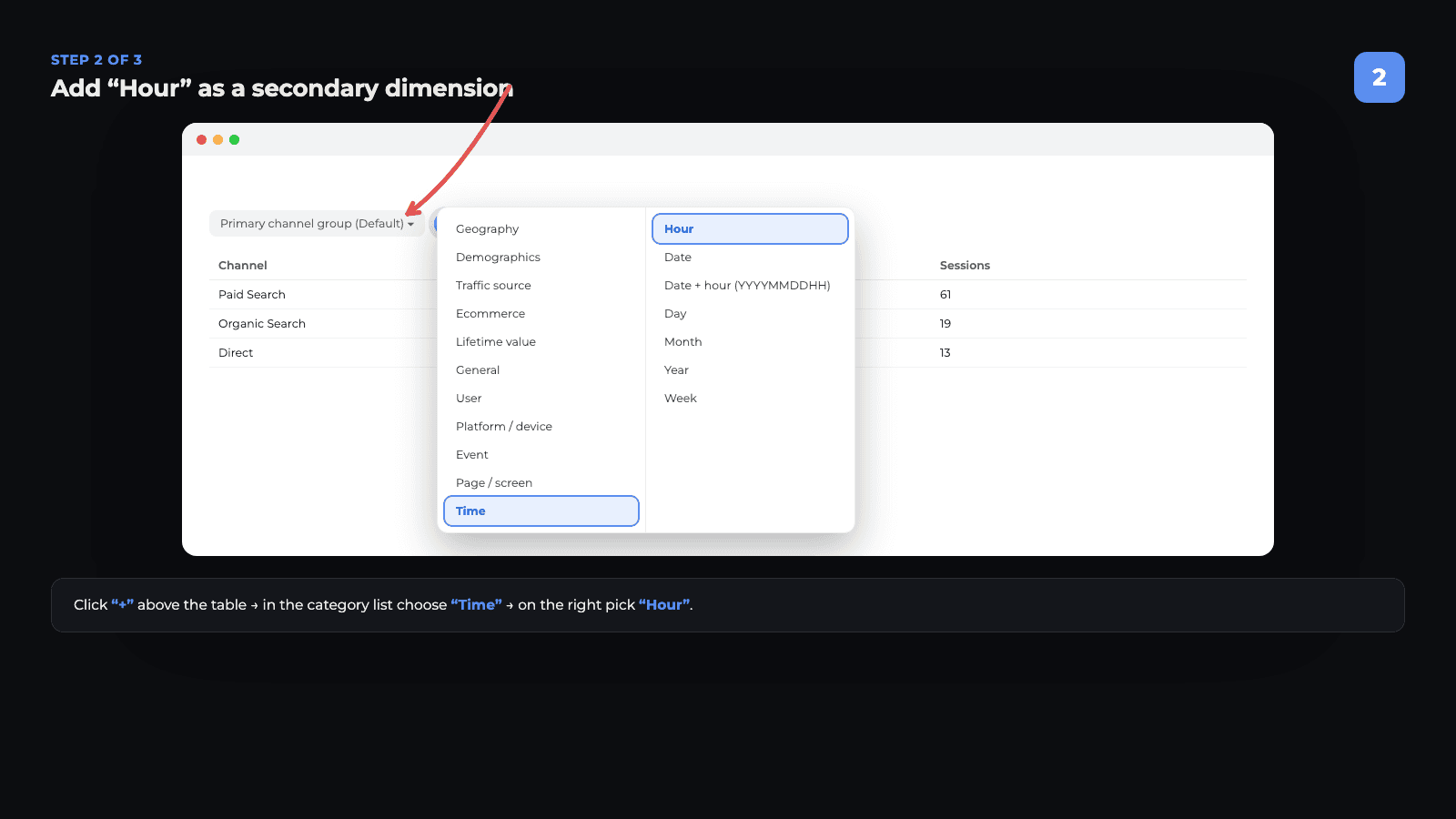Pick the Hour dimension option
Screen dimensions: 1456x819
750,229
